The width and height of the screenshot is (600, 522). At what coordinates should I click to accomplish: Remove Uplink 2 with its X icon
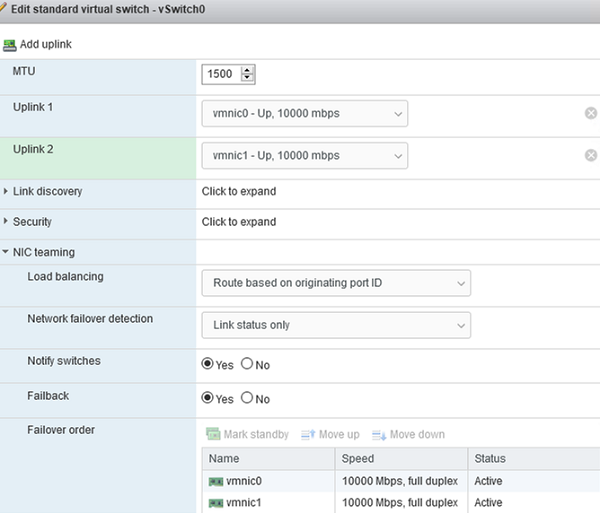click(x=591, y=155)
